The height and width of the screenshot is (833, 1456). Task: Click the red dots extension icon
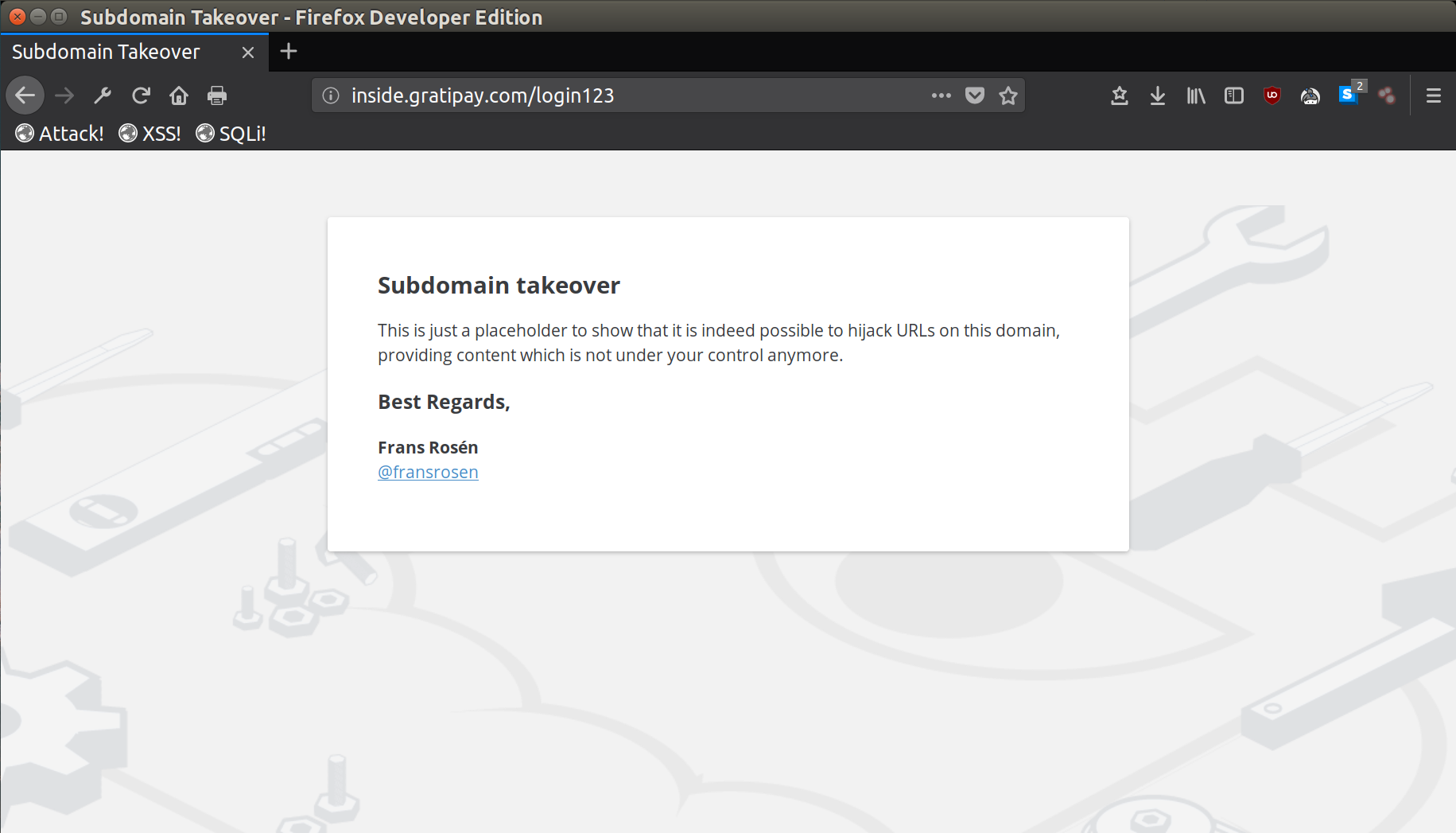pyautogui.click(x=1387, y=95)
